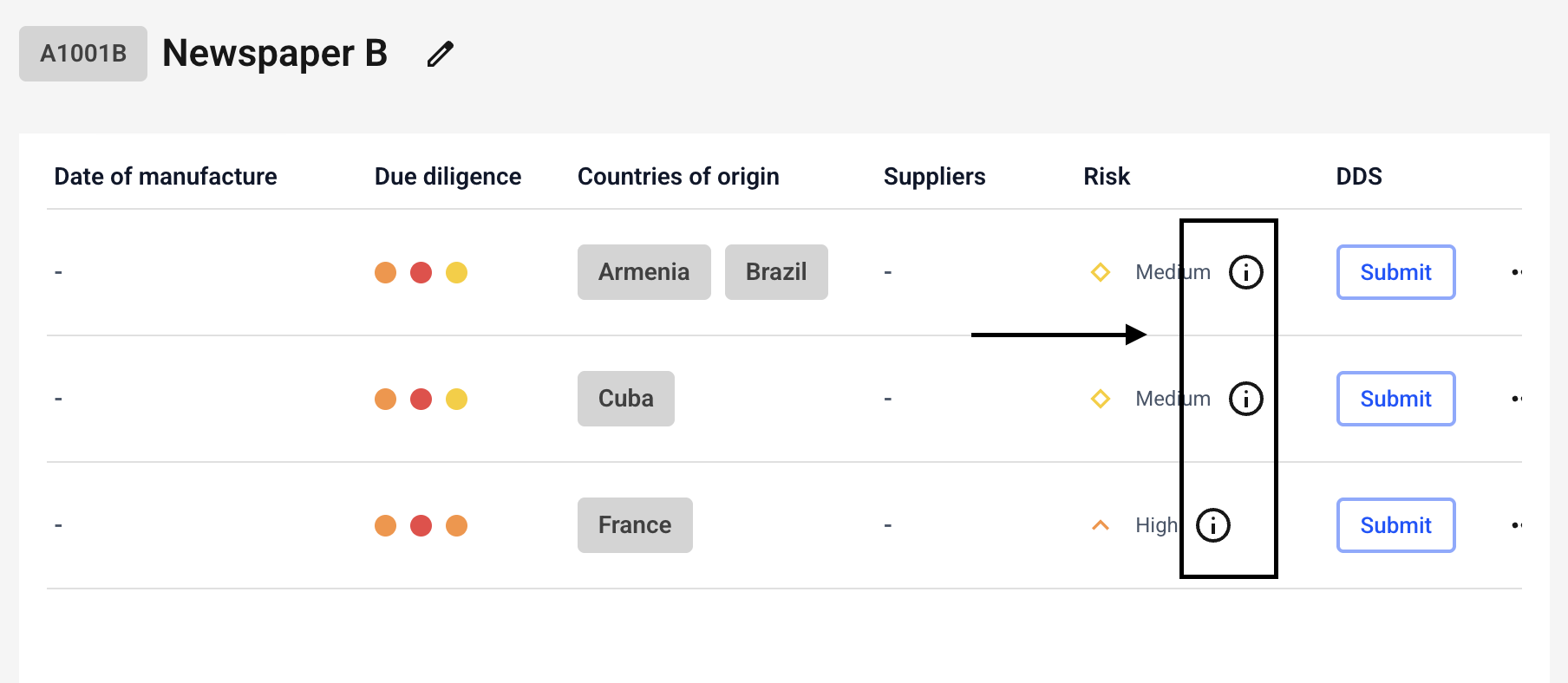The height and width of the screenshot is (683, 1568).
Task: Click the A1001B product code badge
Action: tap(83, 54)
